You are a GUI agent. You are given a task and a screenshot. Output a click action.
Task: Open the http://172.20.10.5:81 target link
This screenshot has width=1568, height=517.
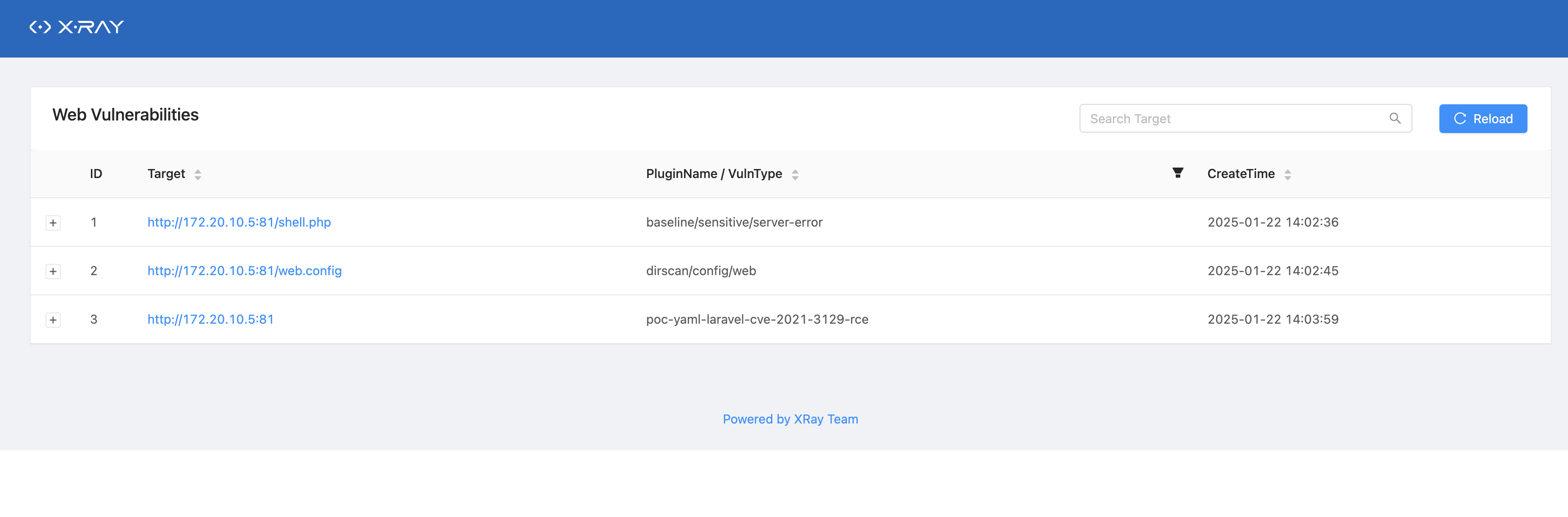point(211,319)
